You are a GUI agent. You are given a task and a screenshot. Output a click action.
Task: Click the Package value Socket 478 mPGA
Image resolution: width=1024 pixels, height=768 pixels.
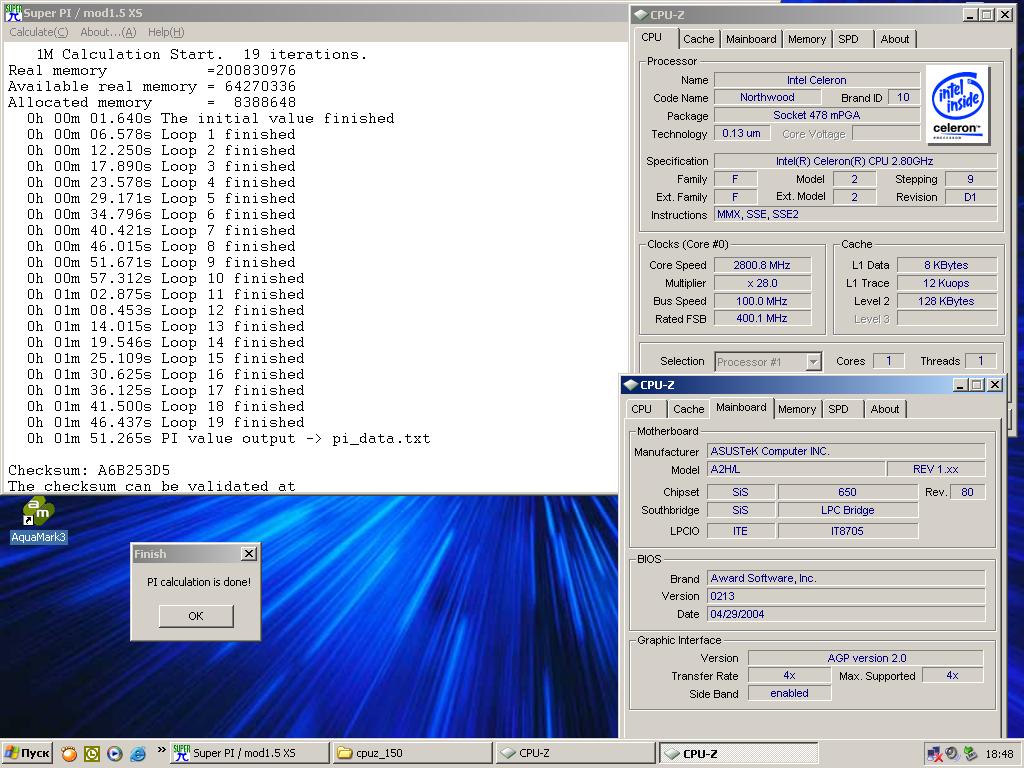816,115
